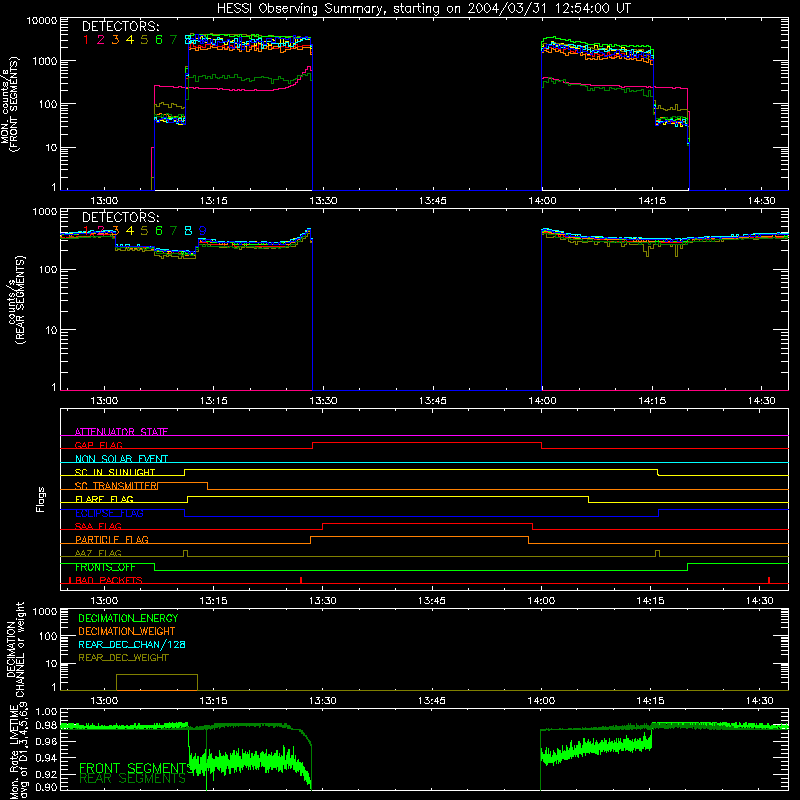Click the DECIMATION_ENERGY legend label
The height and width of the screenshot is (800, 800).
[x=128, y=618]
